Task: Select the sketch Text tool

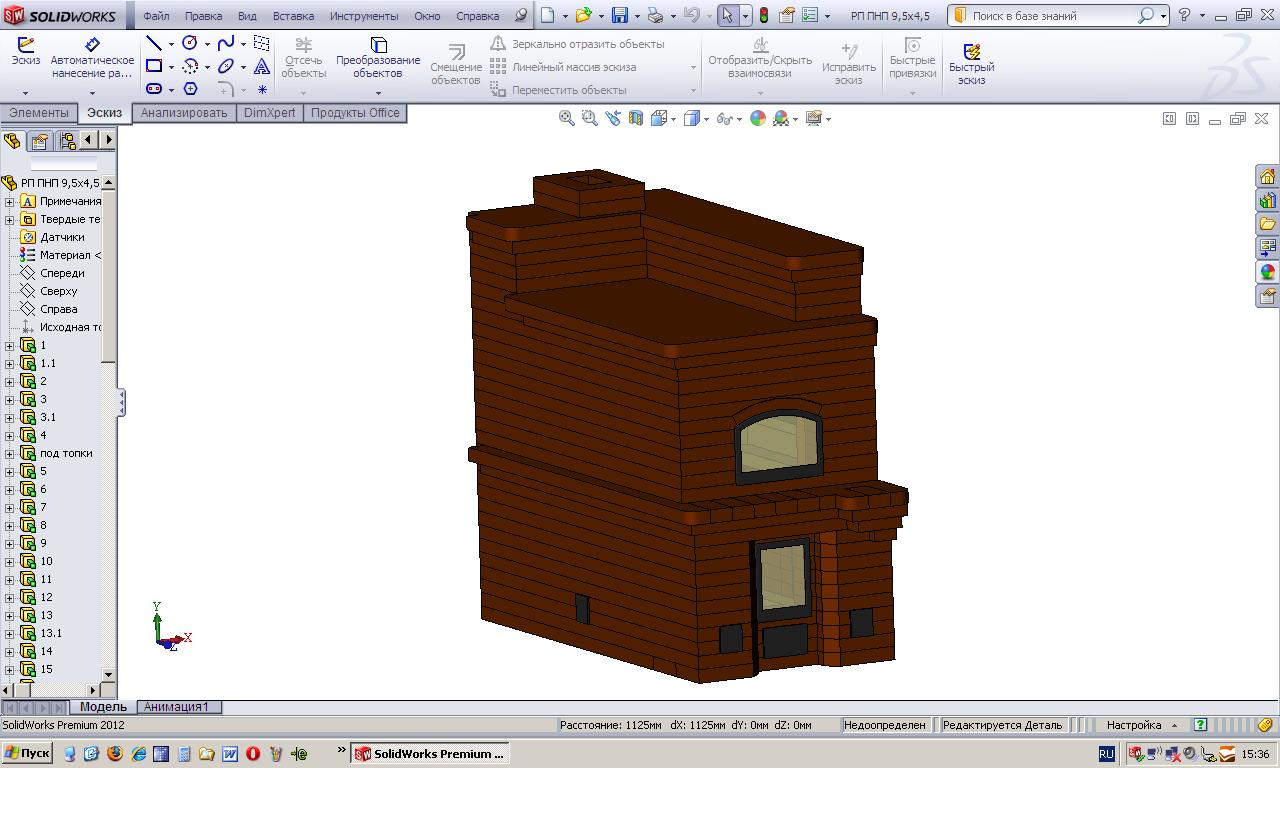Action: tap(261, 67)
